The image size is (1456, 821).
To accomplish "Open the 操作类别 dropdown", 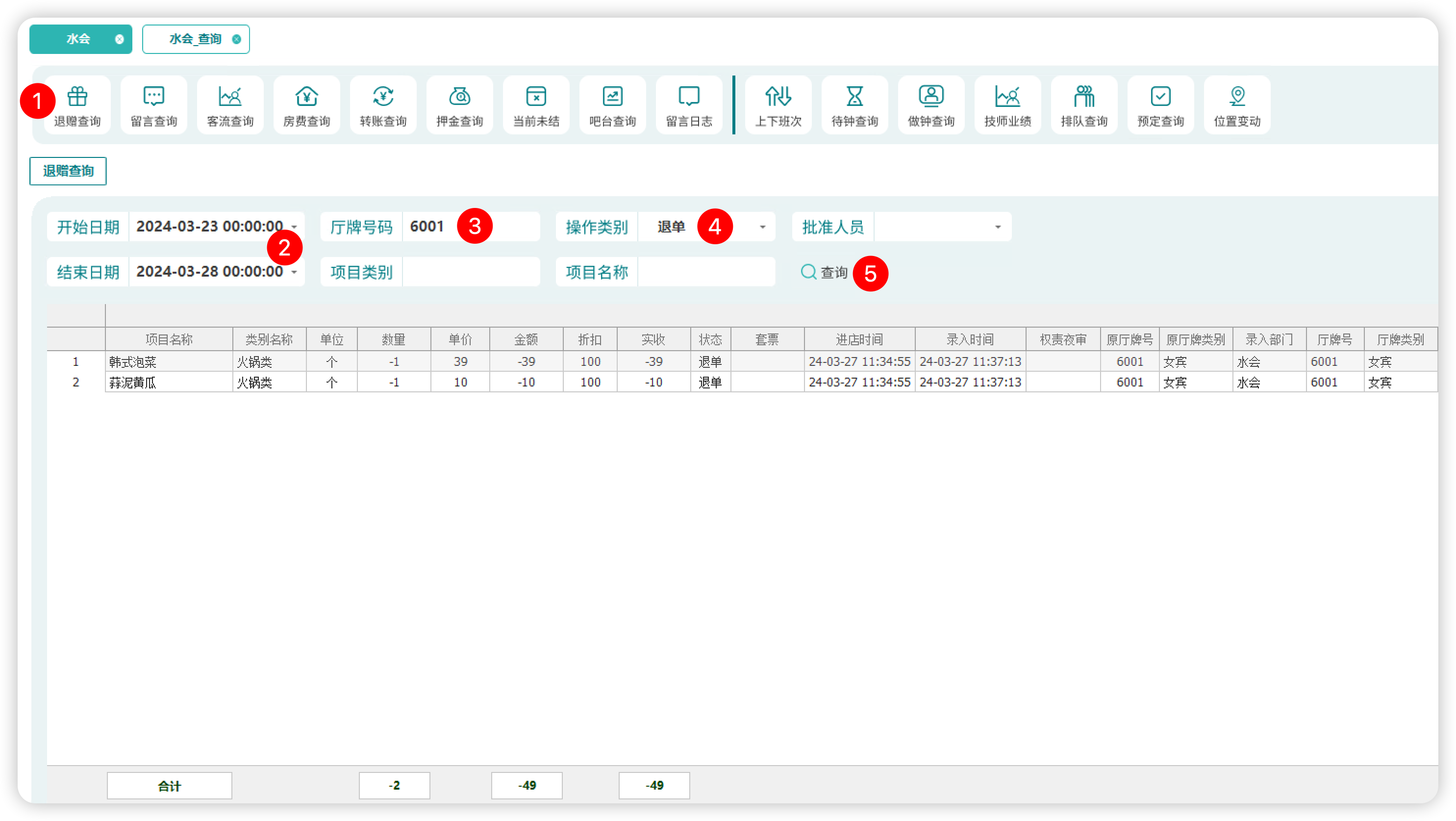I will tap(762, 227).
